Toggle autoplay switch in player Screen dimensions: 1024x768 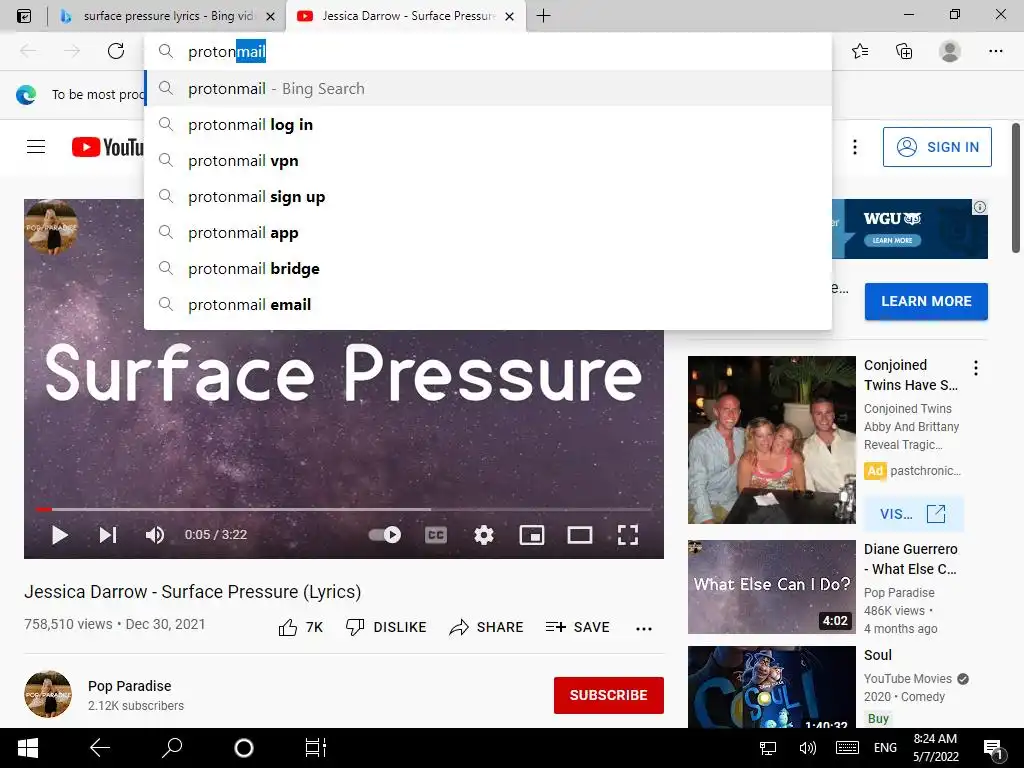(x=385, y=535)
